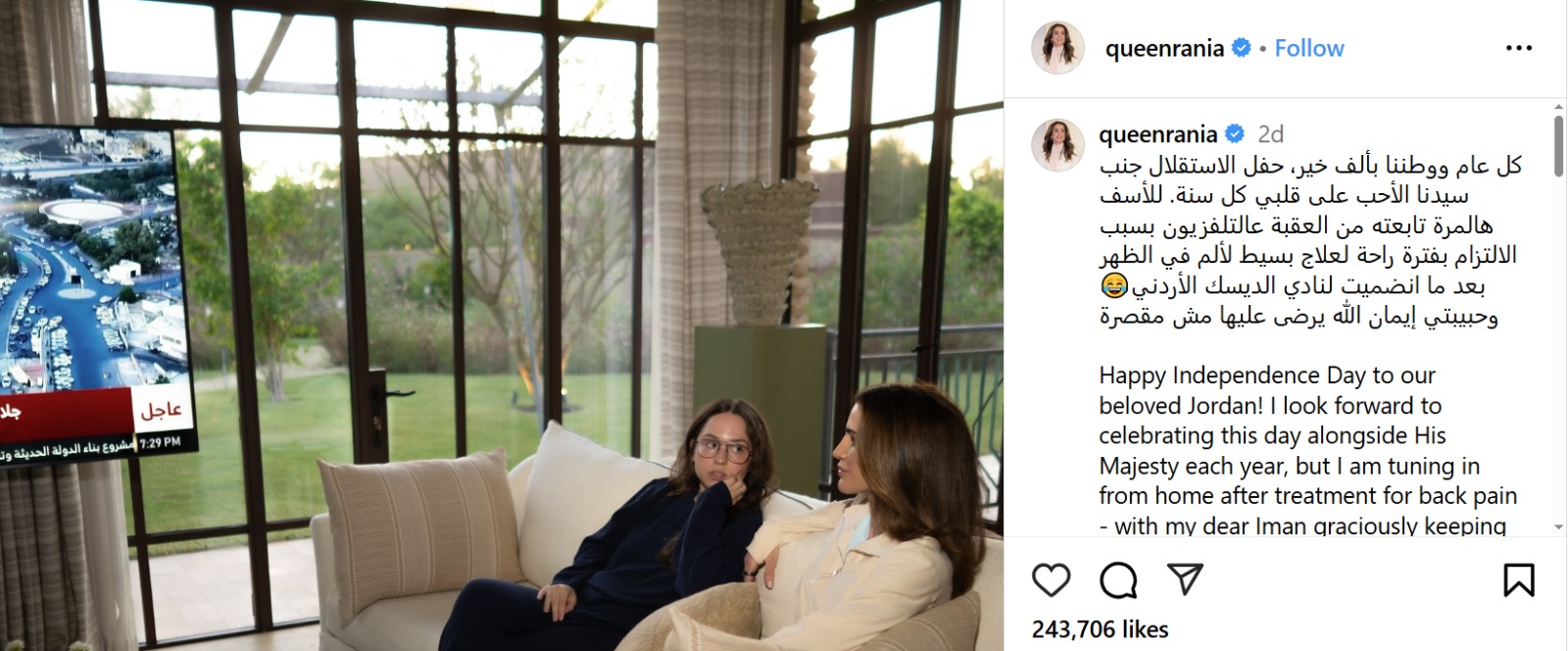Click scrollbar up arrow in caption

(x=1558, y=105)
